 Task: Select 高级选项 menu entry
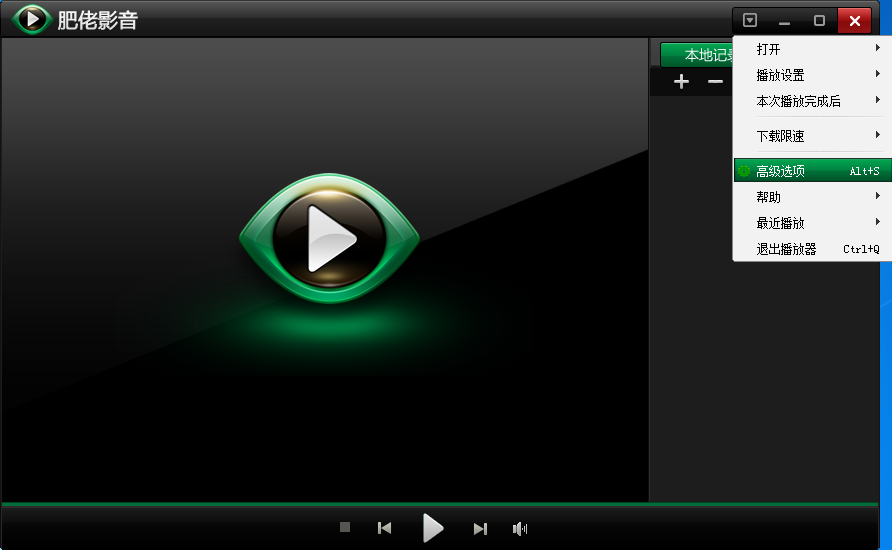[812, 171]
